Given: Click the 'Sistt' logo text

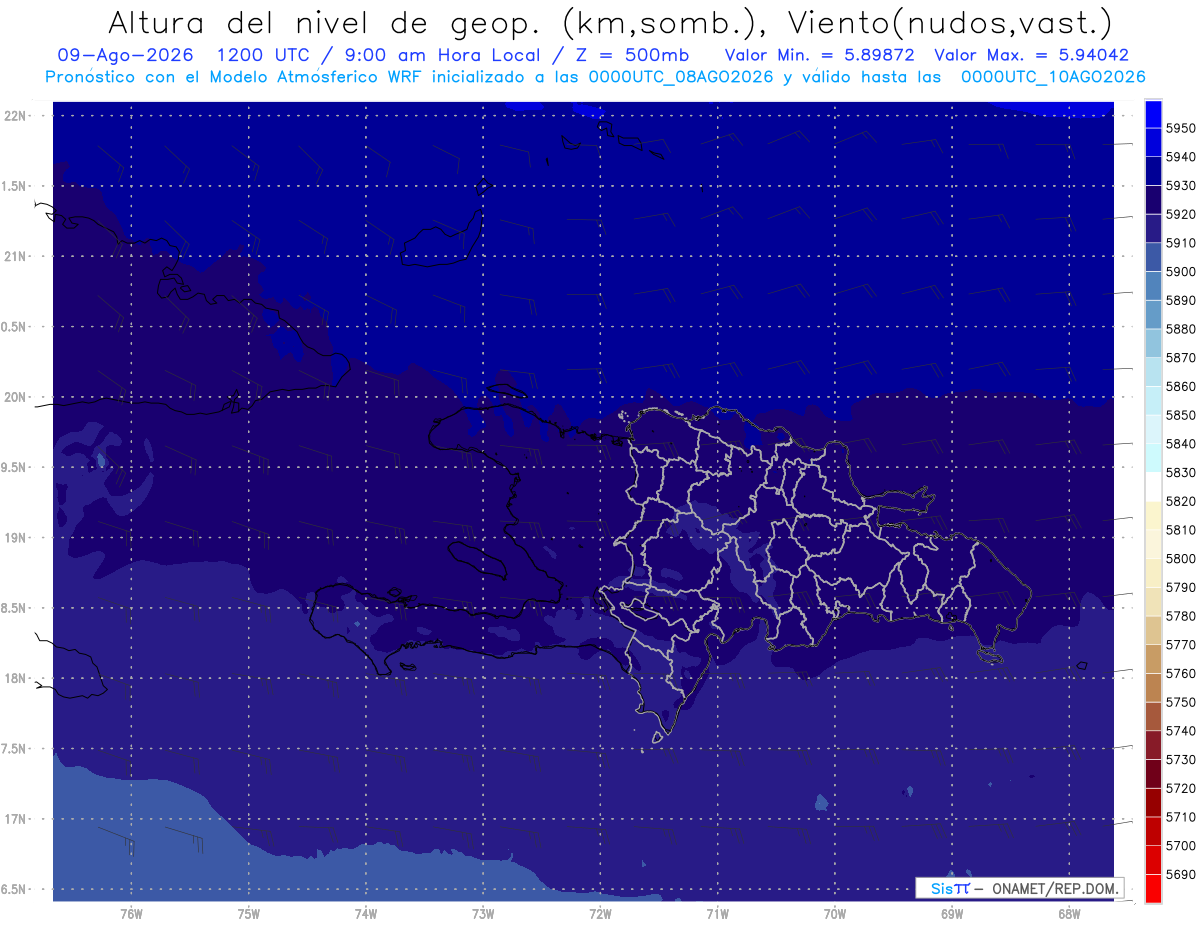Looking at the screenshot, I should click(x=950, y=888).
